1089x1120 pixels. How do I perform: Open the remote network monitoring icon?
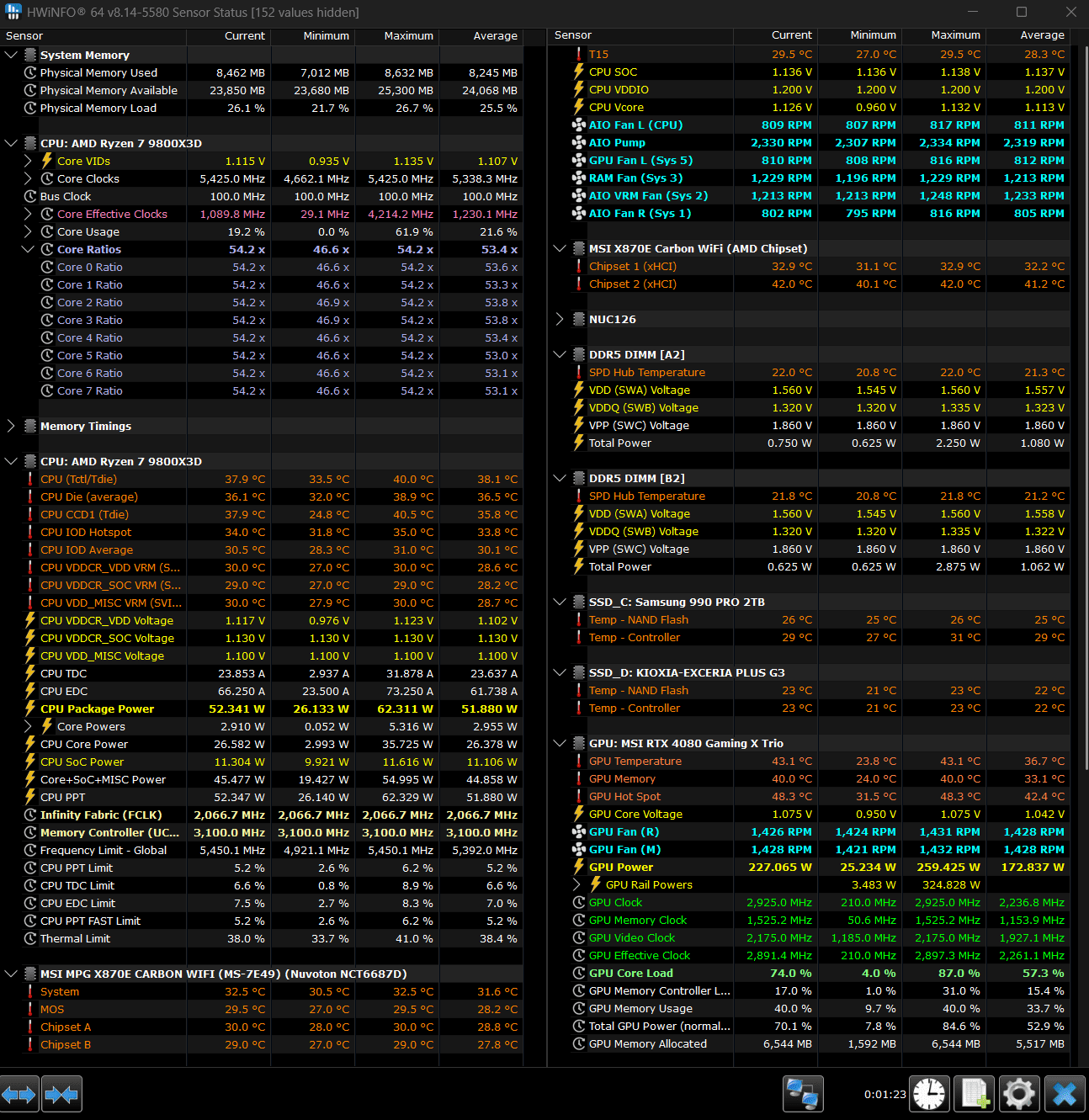point(803,1095)
